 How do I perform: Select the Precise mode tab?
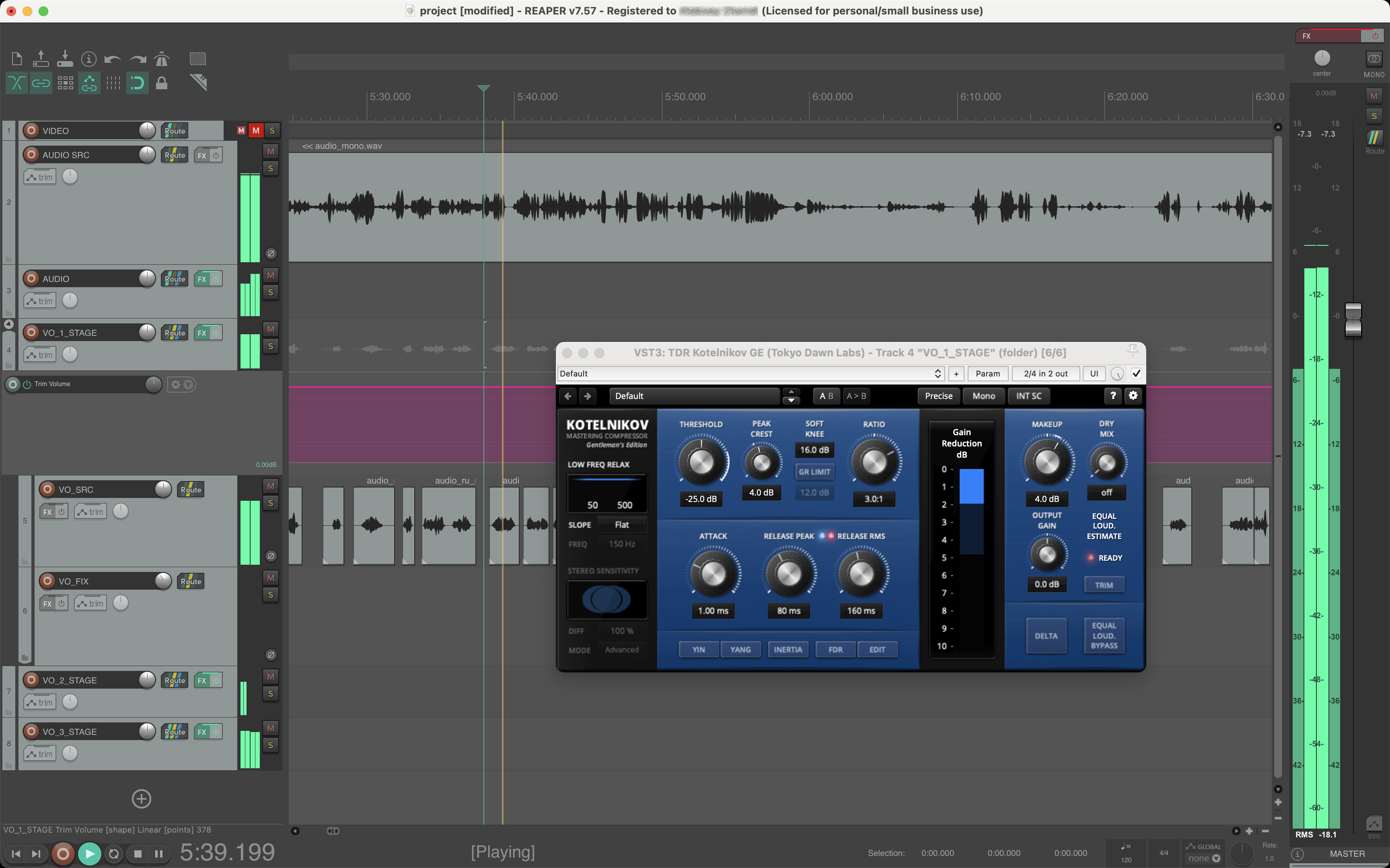coord(938,395)
